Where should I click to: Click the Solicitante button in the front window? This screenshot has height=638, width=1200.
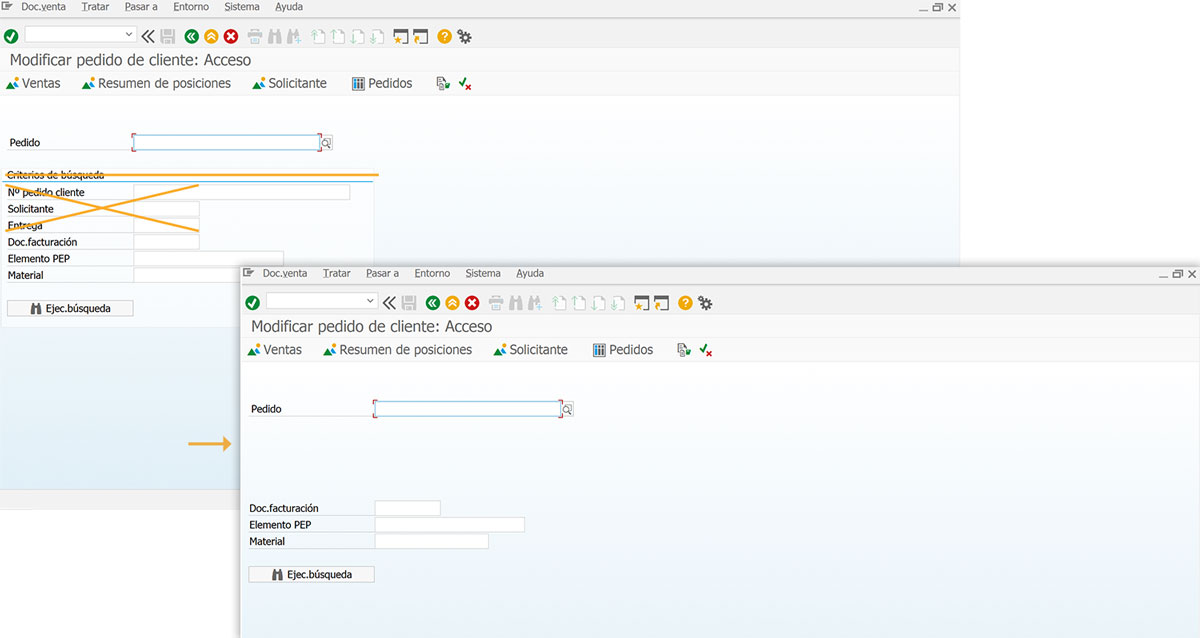(x=531, y=350)
